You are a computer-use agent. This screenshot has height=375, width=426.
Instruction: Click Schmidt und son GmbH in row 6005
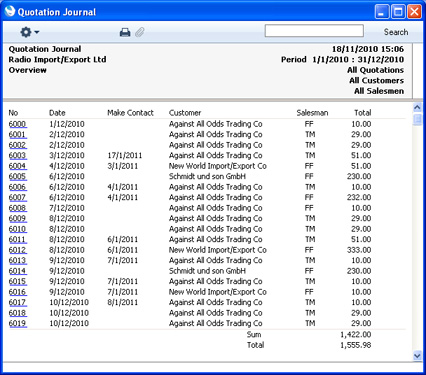[207, 176]
